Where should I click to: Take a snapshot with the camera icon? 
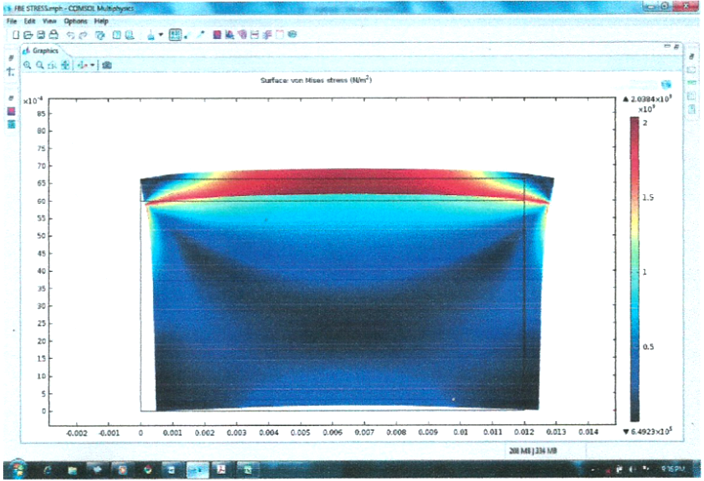click(x=107, y=65)
